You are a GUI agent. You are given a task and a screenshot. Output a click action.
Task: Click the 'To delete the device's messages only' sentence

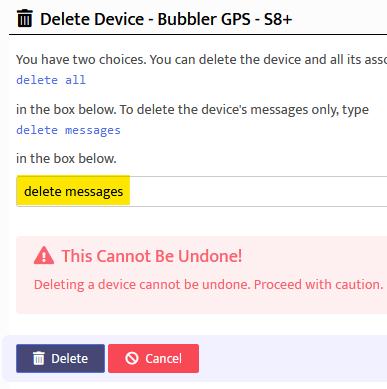tap(244, 110)
